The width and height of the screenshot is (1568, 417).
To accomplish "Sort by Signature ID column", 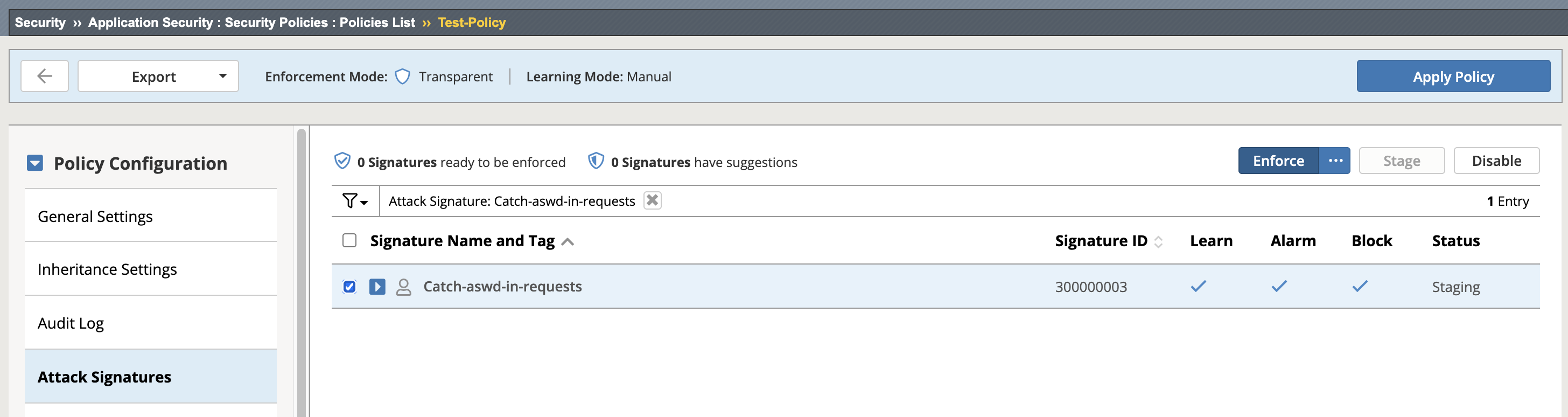I will tap(1109, 241).
